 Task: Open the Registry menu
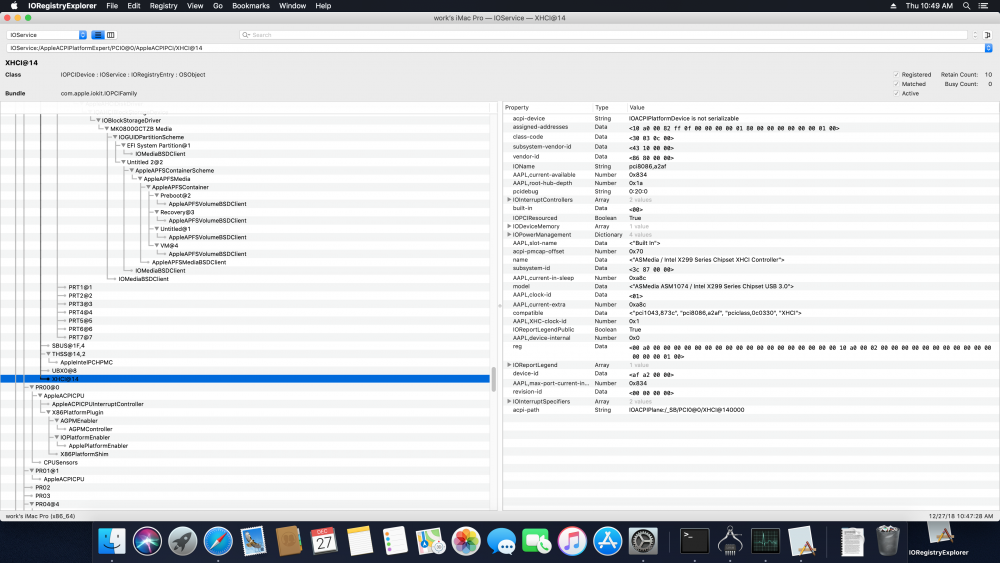(x=163, y=6)
